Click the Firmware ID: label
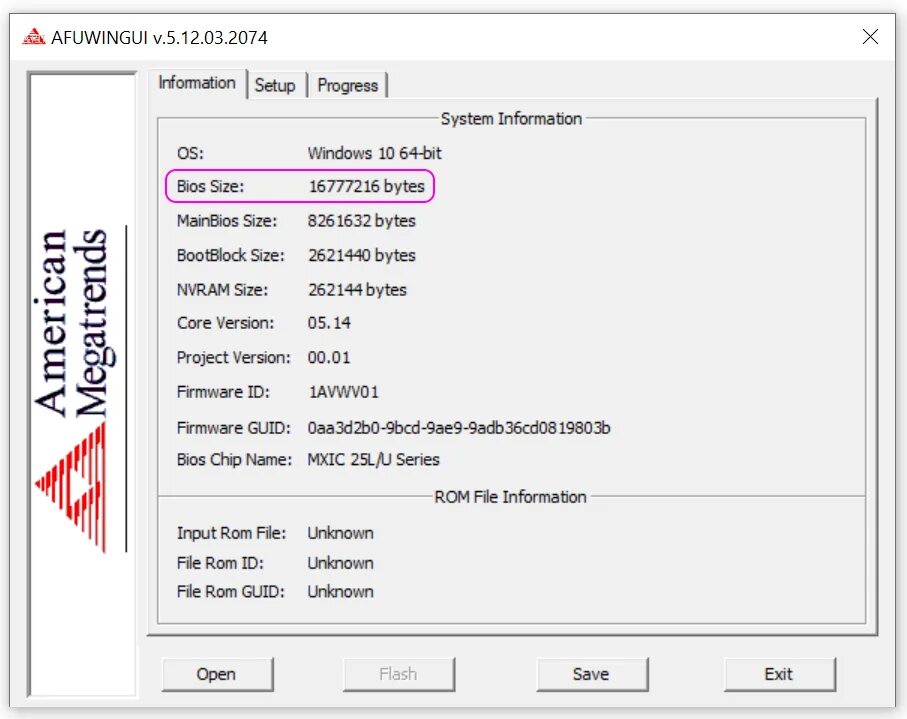The image size is (907, 719). coord(223,392)
